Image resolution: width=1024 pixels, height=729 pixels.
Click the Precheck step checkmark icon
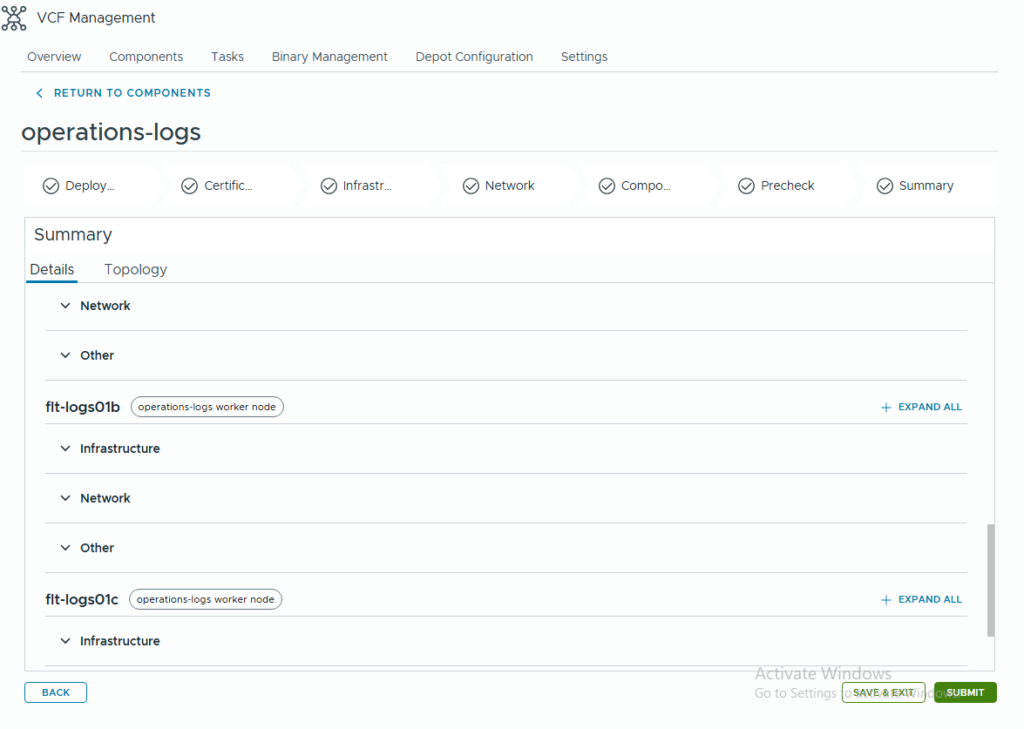(746, 186)
